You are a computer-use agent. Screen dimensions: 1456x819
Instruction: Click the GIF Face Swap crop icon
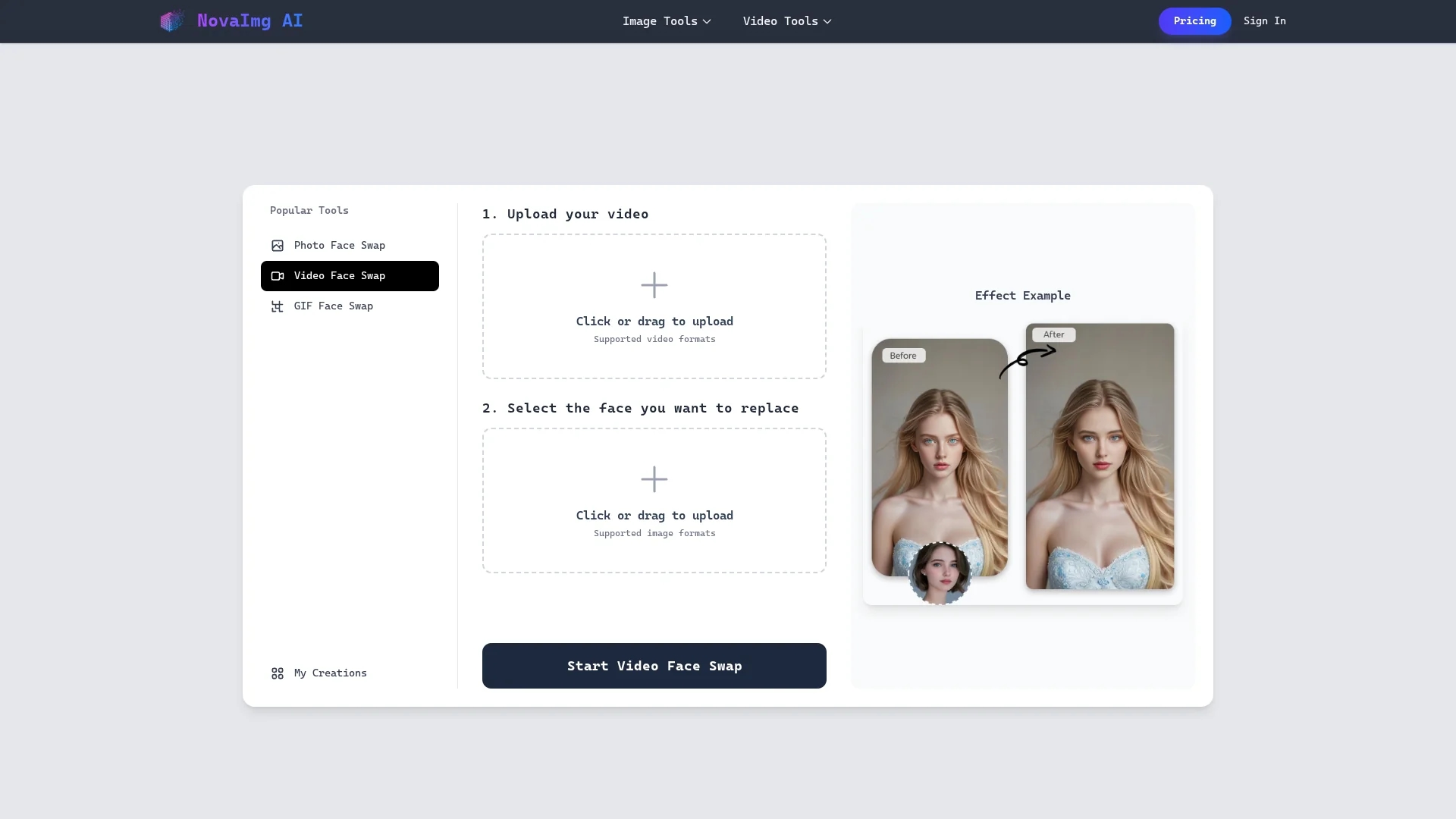pyautogui.click(x=278, y=306)
